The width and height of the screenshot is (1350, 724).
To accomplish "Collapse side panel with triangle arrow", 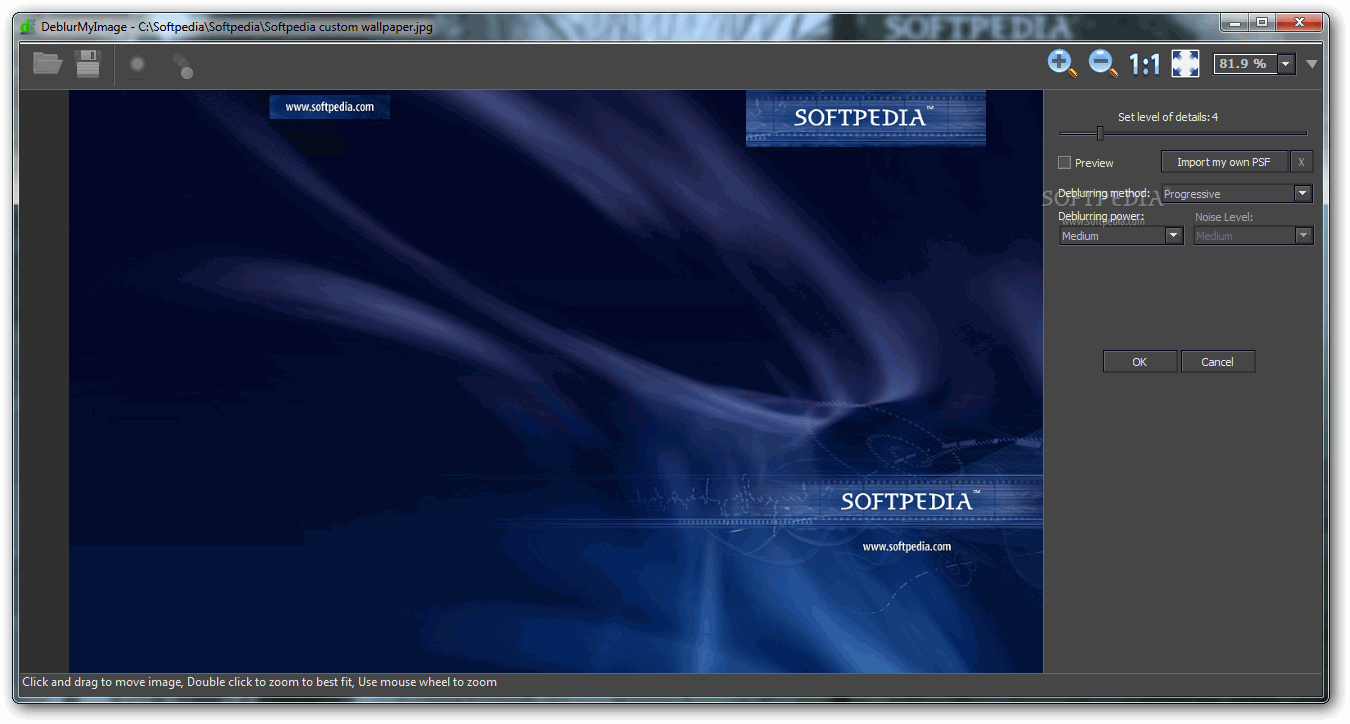I will click(x=1312, y=64).
